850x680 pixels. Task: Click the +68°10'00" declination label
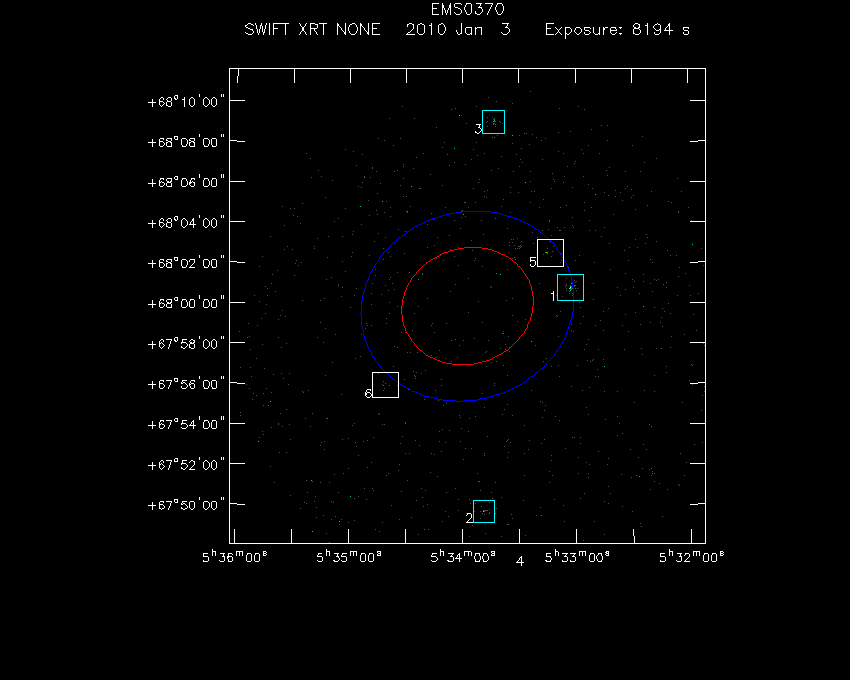pyautogui.click(x=186, y=102)
